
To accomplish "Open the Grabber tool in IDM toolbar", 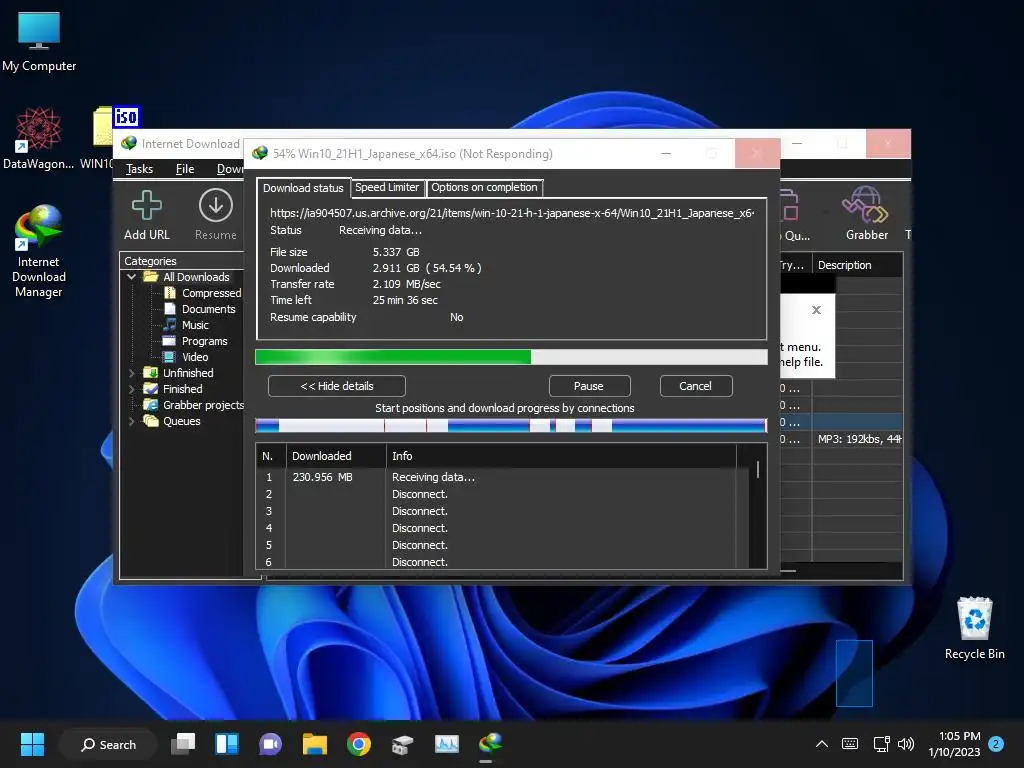I will [x=867, y=214].
